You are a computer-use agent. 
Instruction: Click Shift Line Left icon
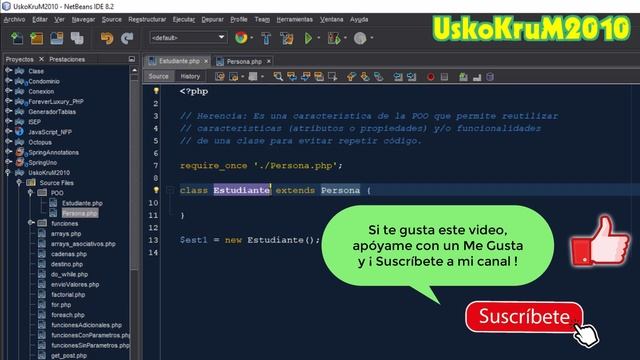coord(398,77)
